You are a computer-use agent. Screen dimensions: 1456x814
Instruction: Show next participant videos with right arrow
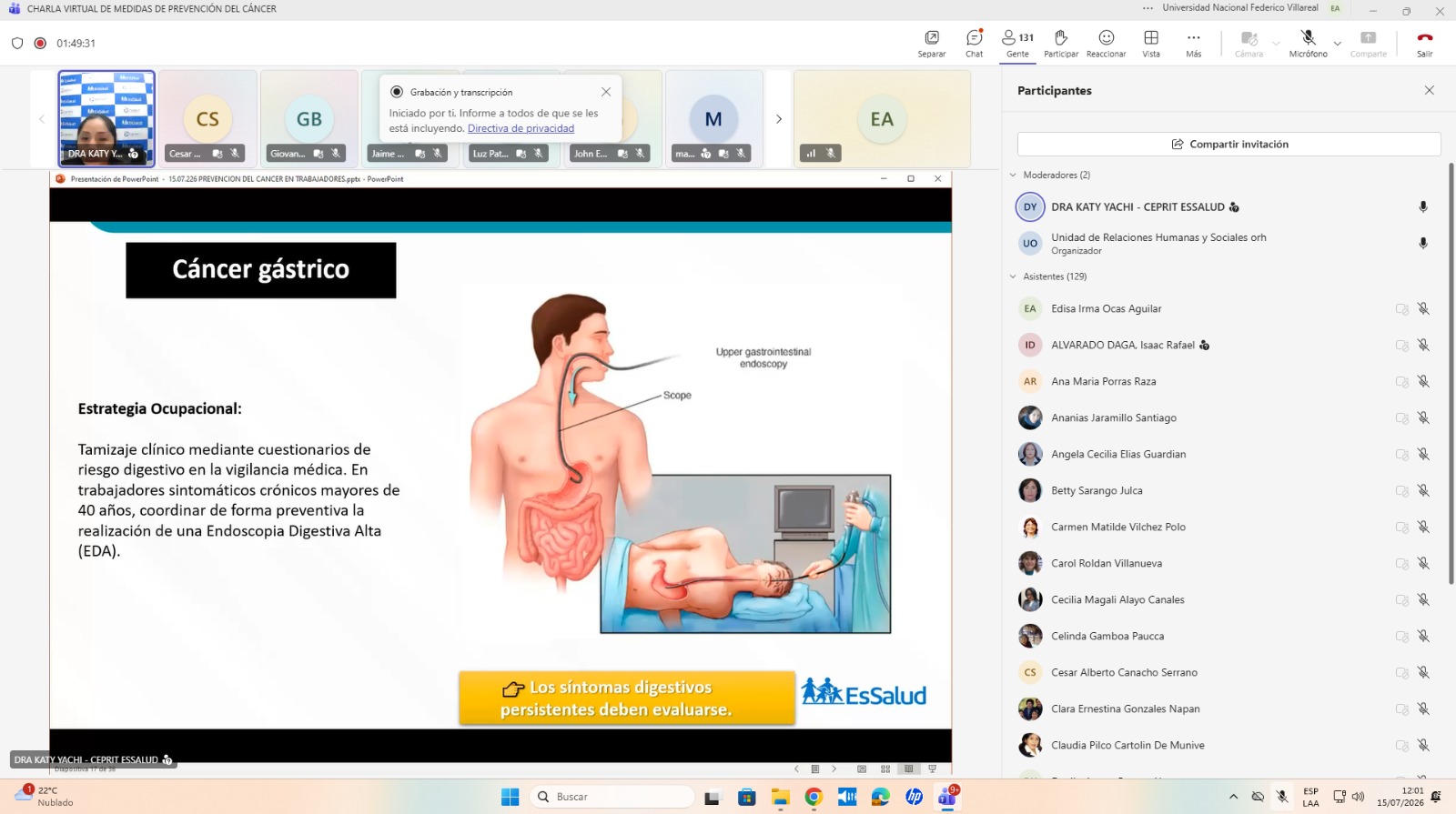click(x=778, y=119)
